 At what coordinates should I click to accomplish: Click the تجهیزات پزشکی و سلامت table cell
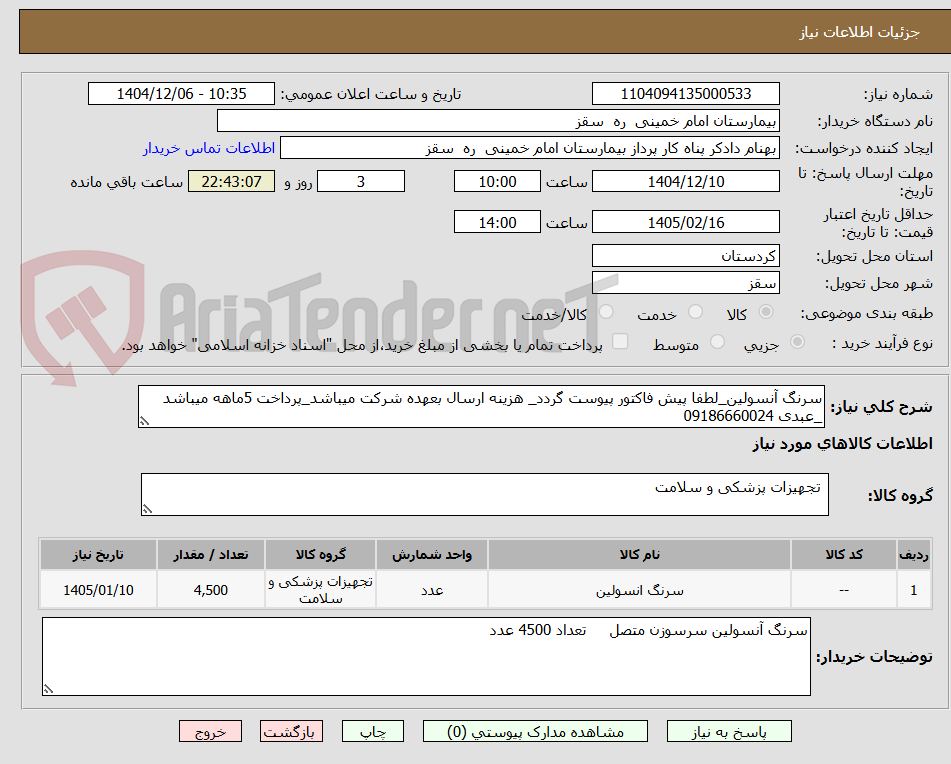pyautogui.click(x=320, y=590)
